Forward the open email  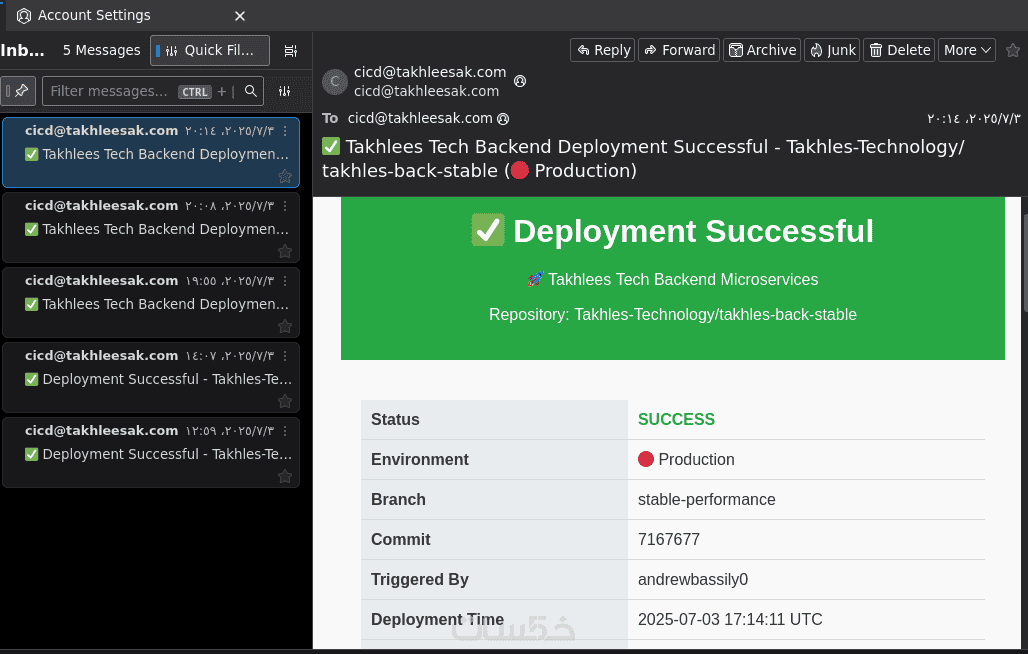[x=678, y=50]
